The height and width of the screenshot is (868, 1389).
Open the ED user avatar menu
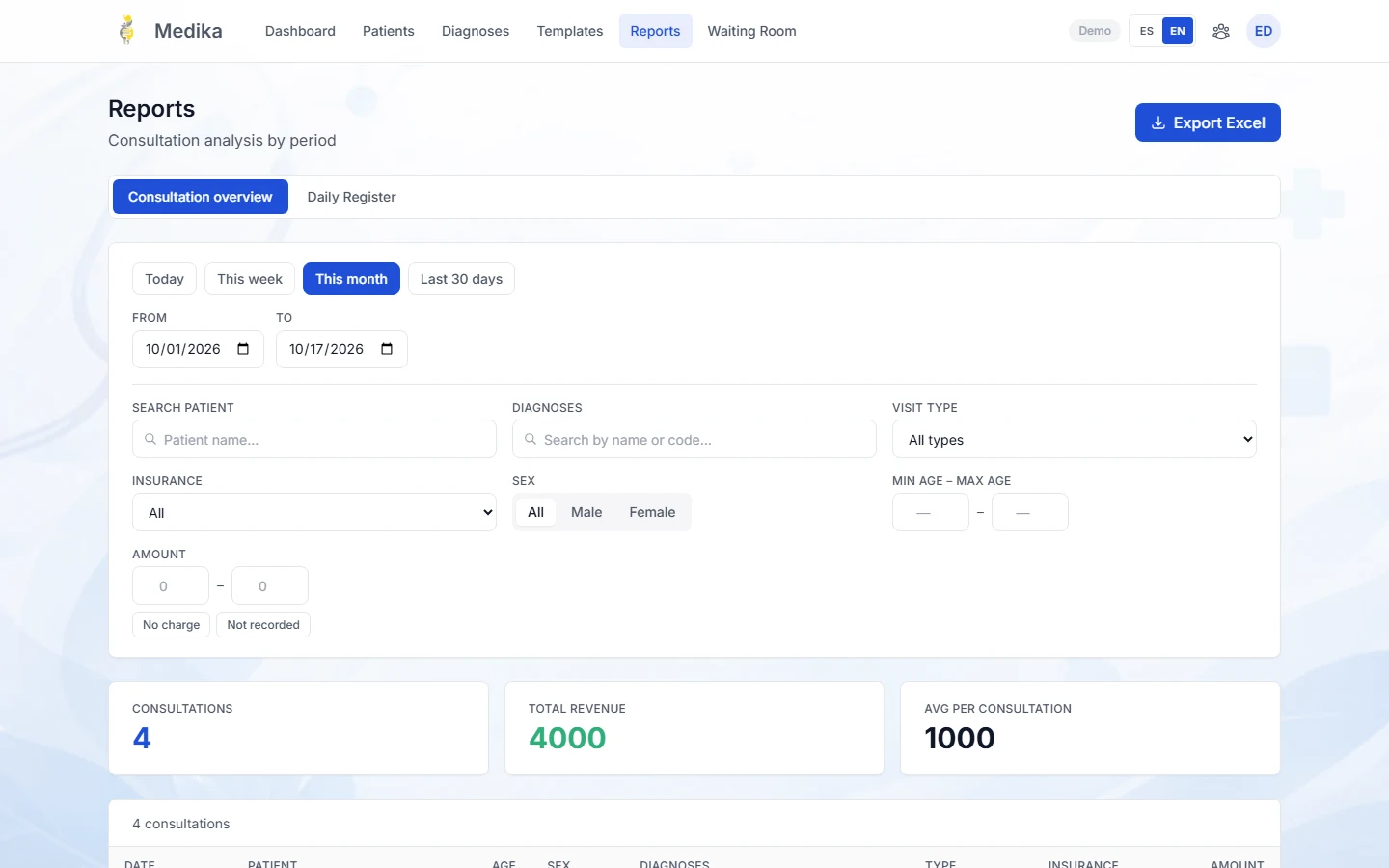click(1264, 31)
